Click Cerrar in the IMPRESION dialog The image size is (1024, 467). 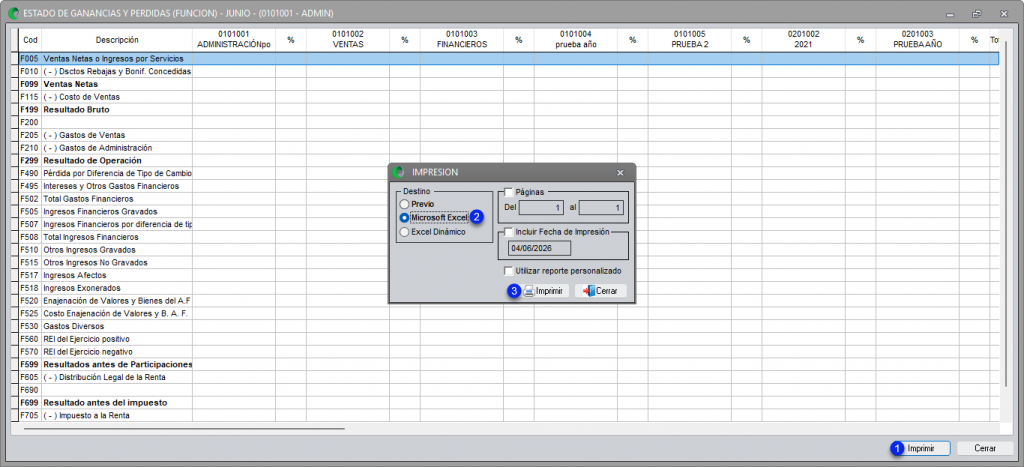point(601,291)
